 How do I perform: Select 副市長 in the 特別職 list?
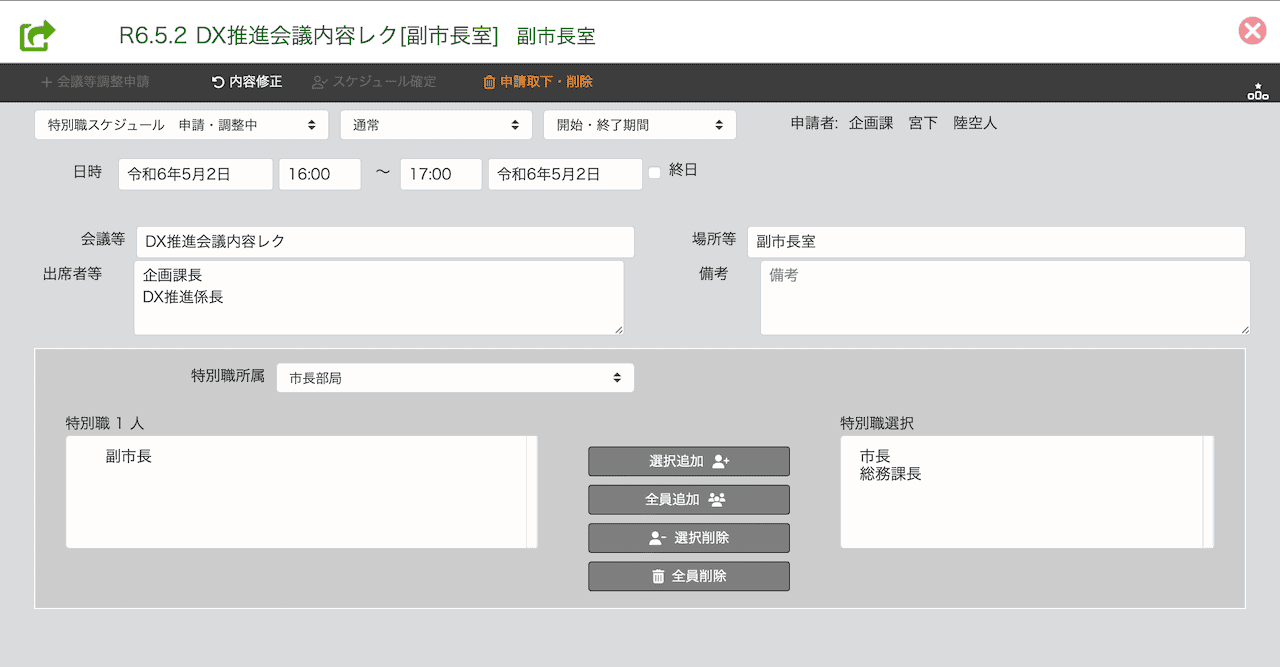click(x=129, y=457)
